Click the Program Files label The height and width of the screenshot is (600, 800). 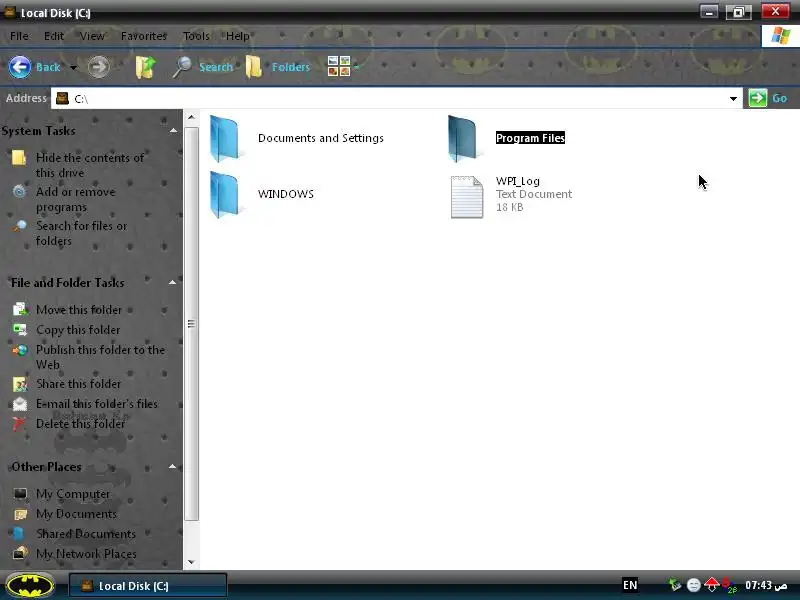click(x=530, y=138)
